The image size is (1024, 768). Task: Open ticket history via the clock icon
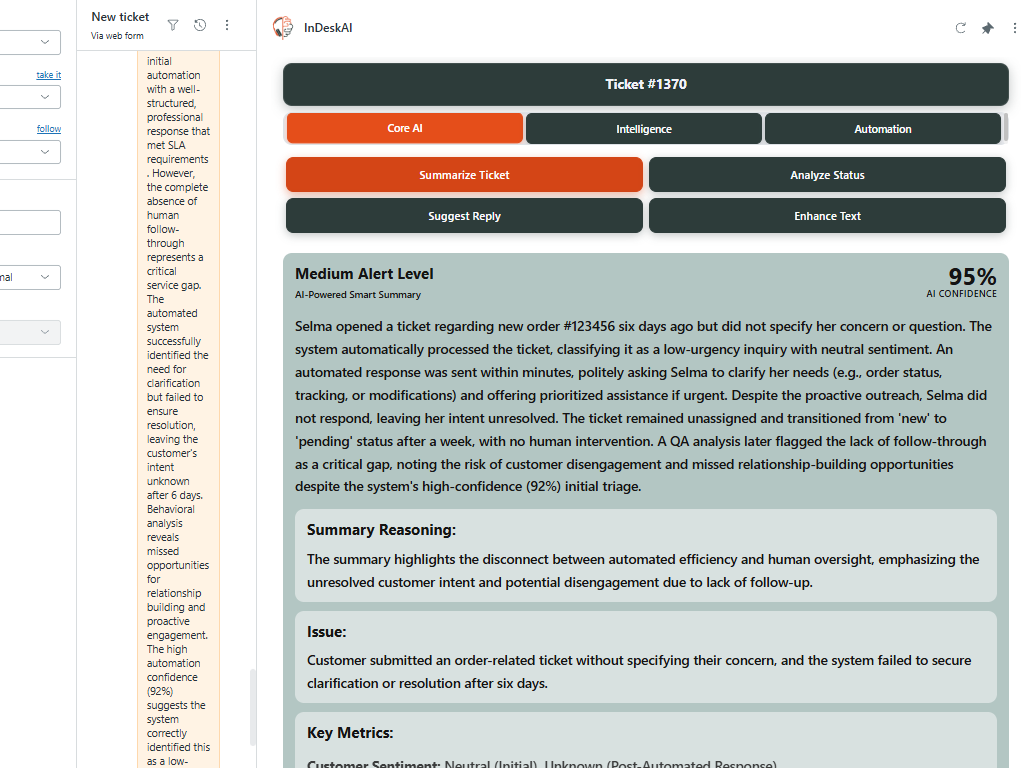pyautogui.click(x=199, y=25)
